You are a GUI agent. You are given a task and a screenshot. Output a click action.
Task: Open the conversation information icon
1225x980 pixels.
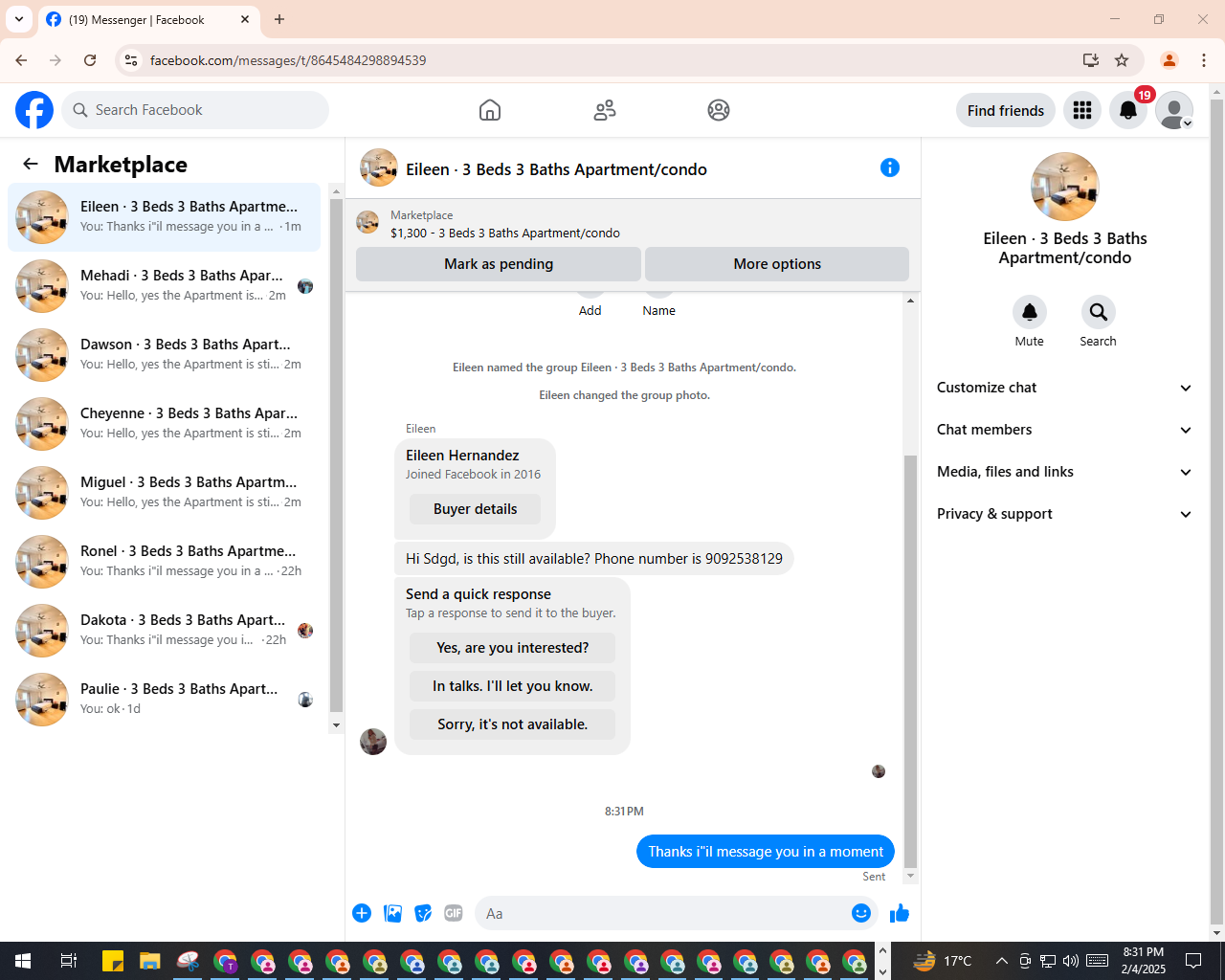[x=890, y=167]
